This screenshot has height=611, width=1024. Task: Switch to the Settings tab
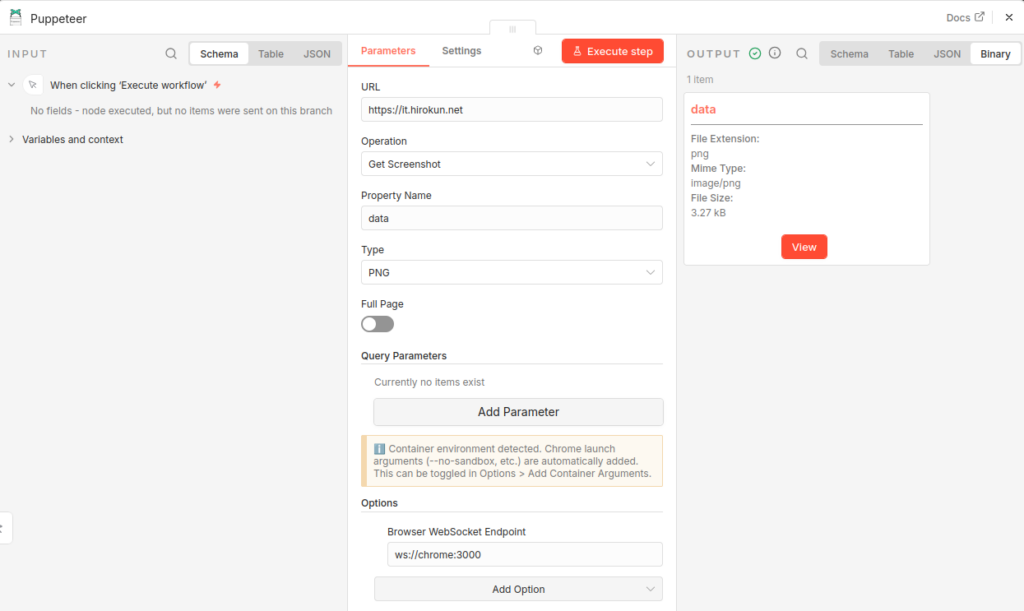coord(461,51)
